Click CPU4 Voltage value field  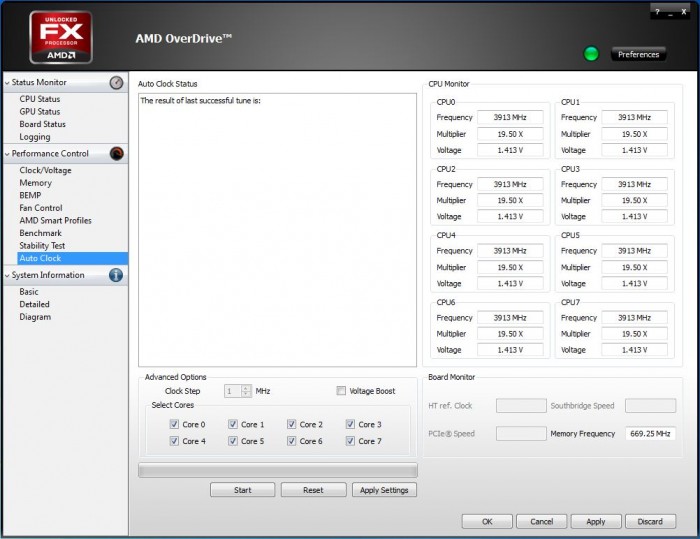510,284
